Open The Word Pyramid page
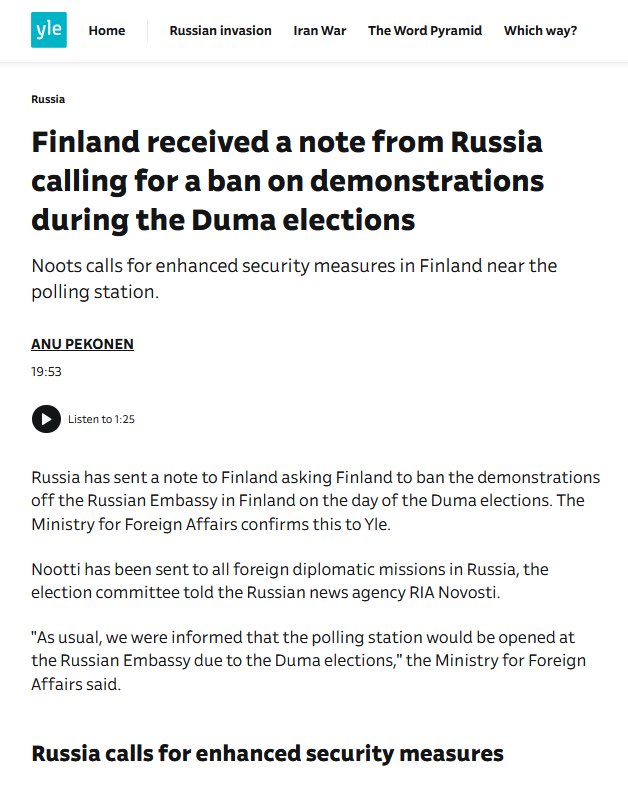The width and height of the screenshot is (628, 786). pos(425,31)
